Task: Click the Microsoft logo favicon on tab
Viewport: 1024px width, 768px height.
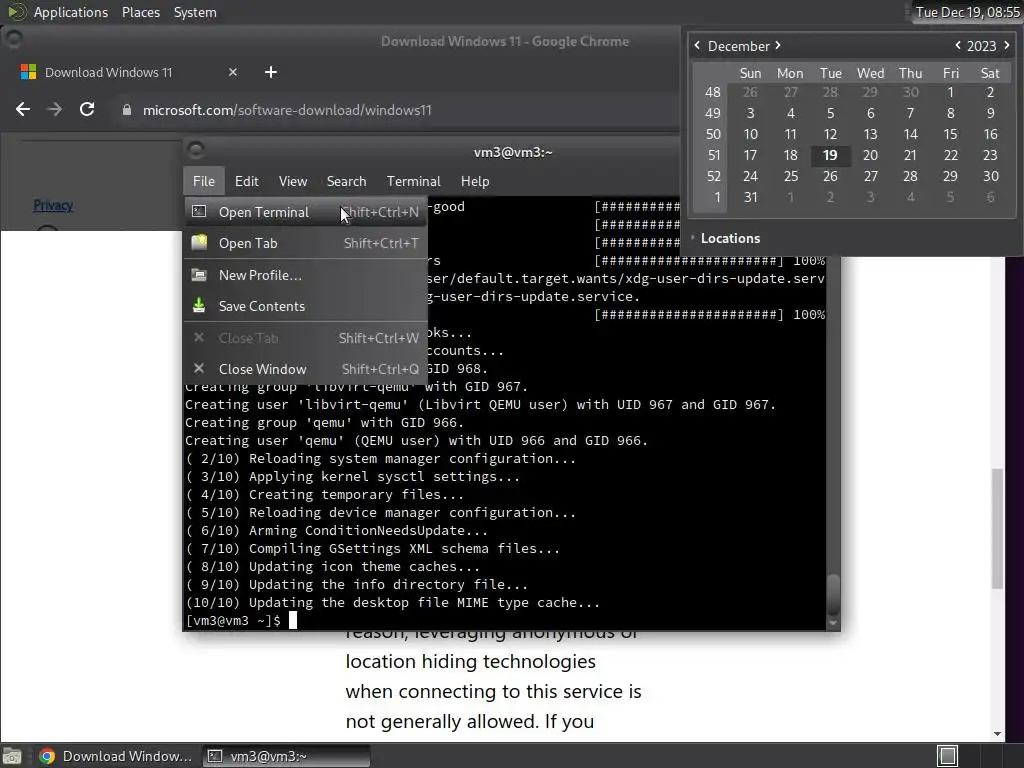Action: [x=29, y=72]
